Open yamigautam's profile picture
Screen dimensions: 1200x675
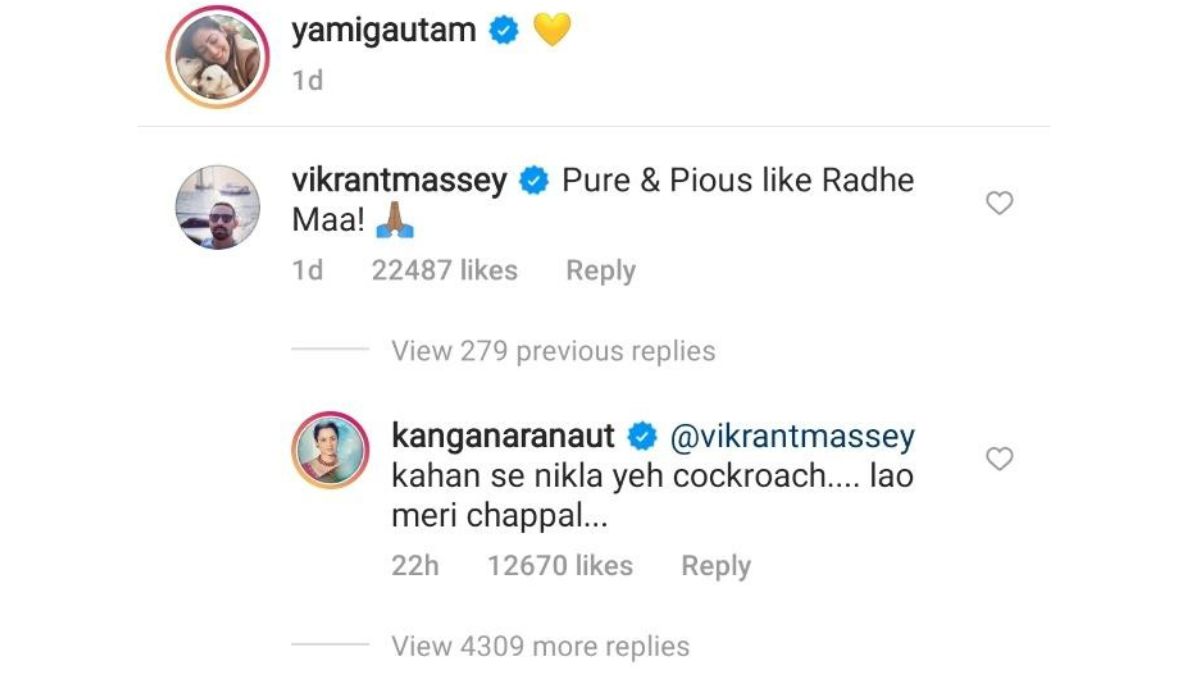click(x=218, y=56)
